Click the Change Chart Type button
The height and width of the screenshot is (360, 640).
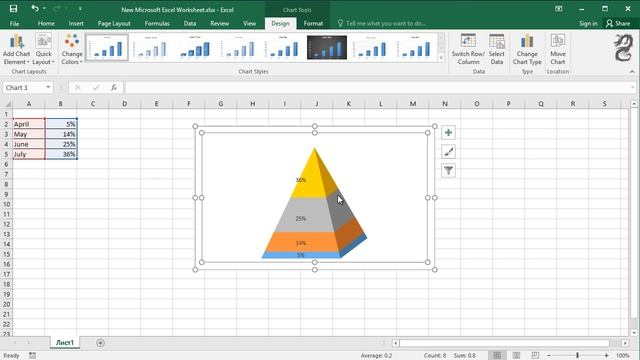(527, 49)
